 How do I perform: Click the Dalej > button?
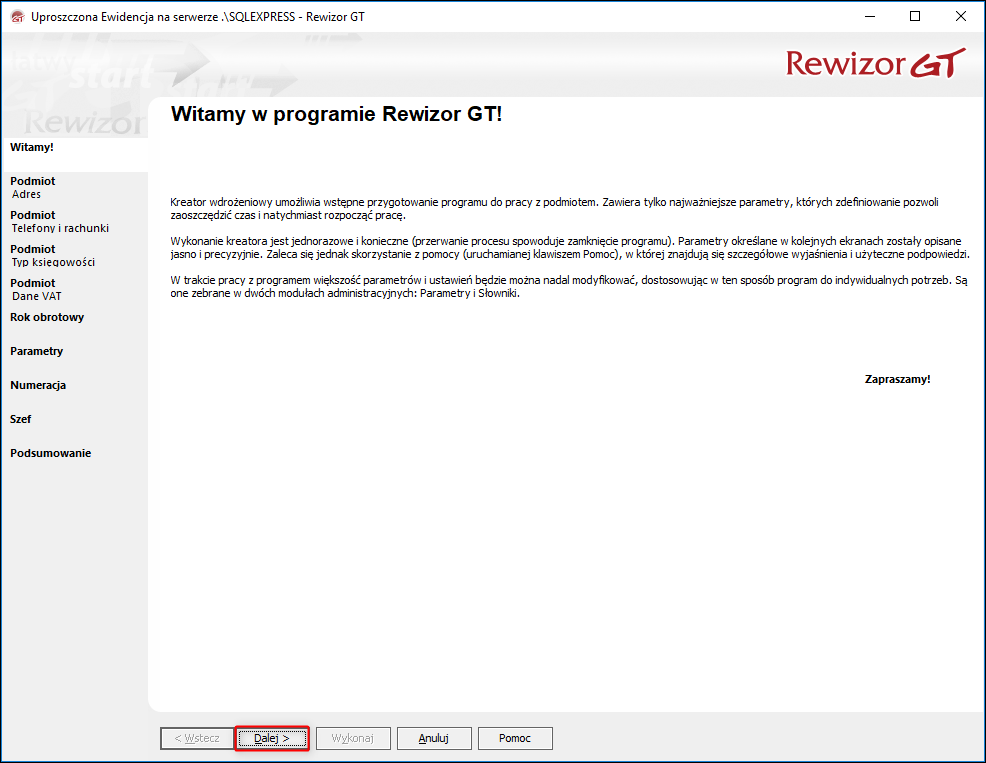click(272, 738)
